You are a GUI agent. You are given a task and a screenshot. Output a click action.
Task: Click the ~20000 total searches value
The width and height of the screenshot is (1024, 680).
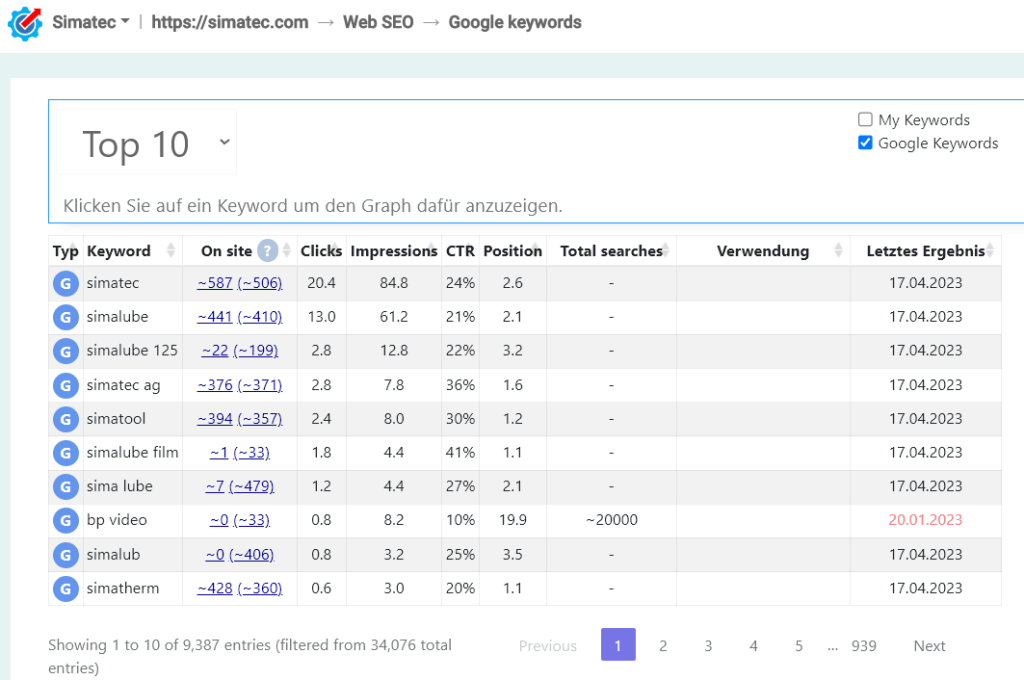pyautogui.click(x=611, y=520)
